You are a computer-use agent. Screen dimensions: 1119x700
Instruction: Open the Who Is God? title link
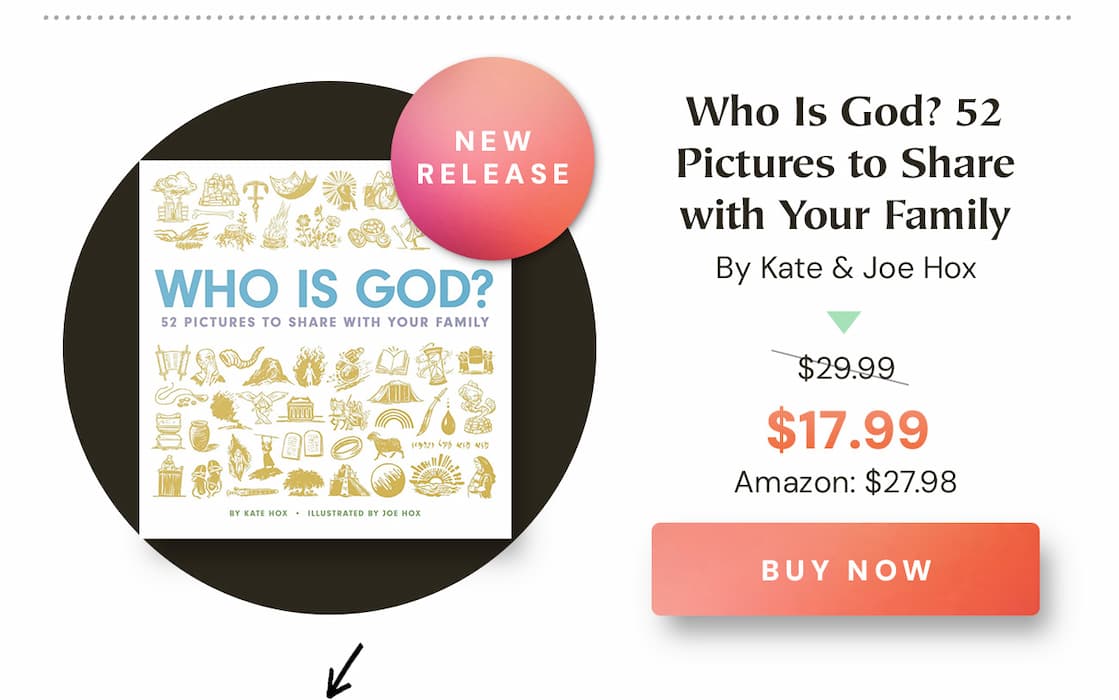pos(849,162)
